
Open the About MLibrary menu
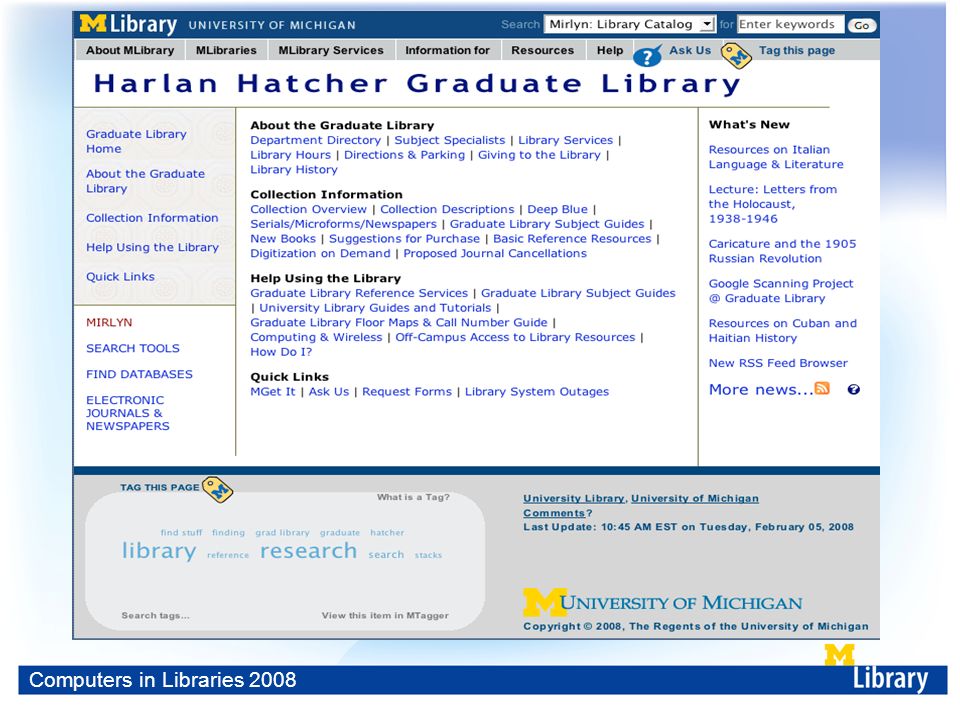130,50
